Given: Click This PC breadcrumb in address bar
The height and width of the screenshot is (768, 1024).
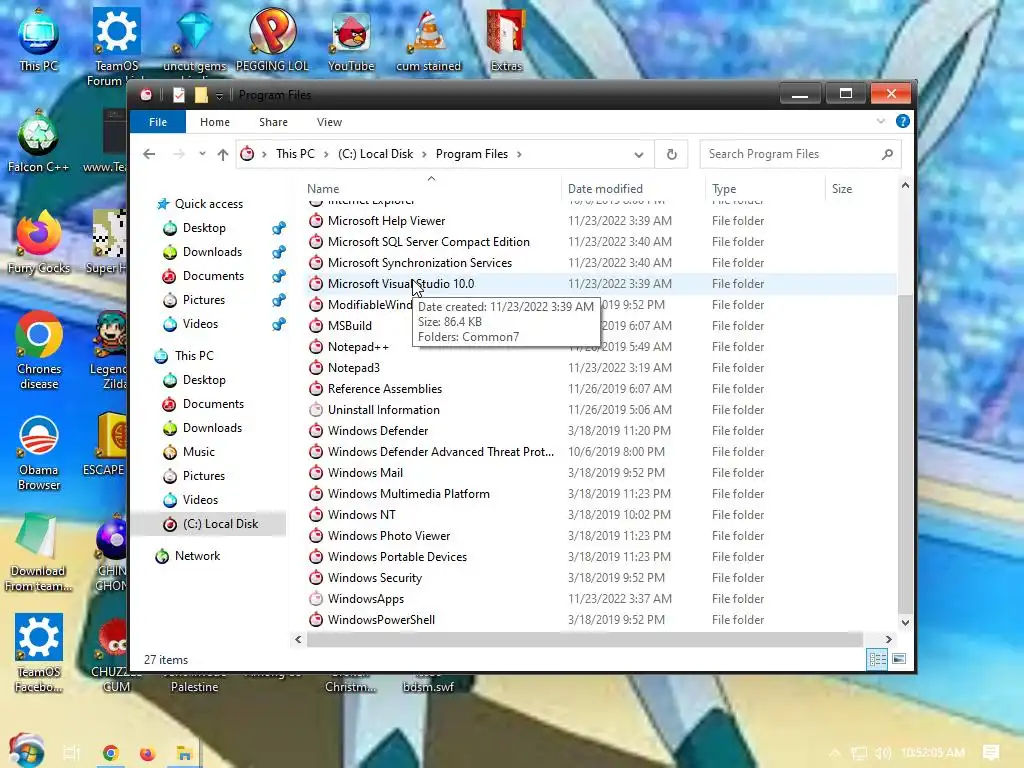Looking at the screenshot, I should (295, 154).
